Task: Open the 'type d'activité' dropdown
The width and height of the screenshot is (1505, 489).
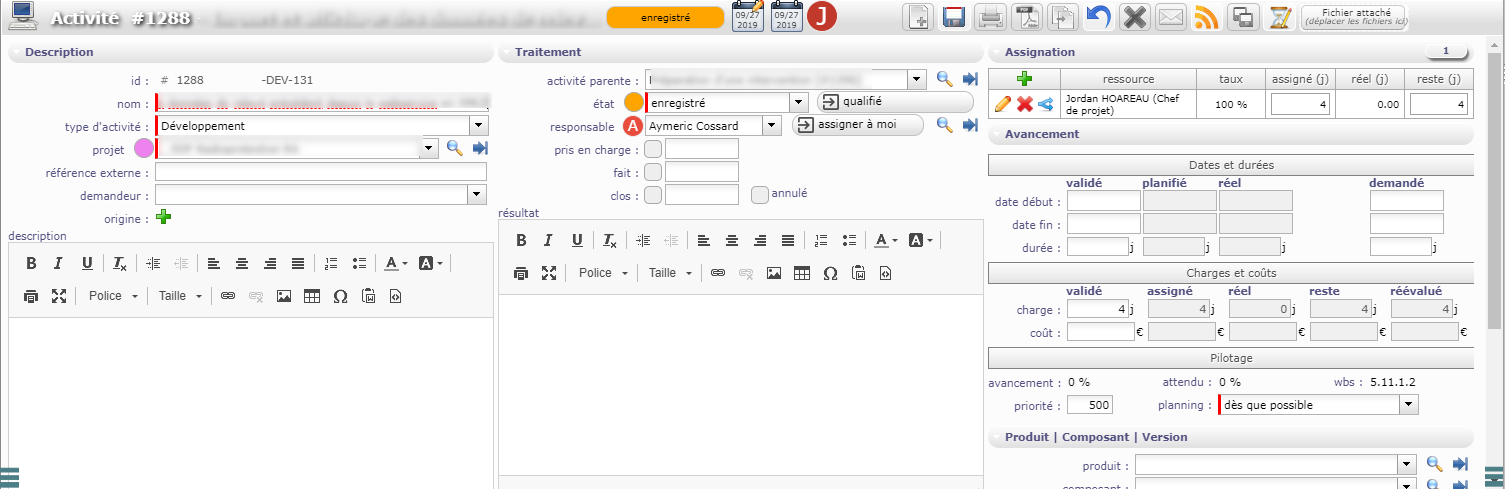Action: pyautogui.click(x=479, y=126)
